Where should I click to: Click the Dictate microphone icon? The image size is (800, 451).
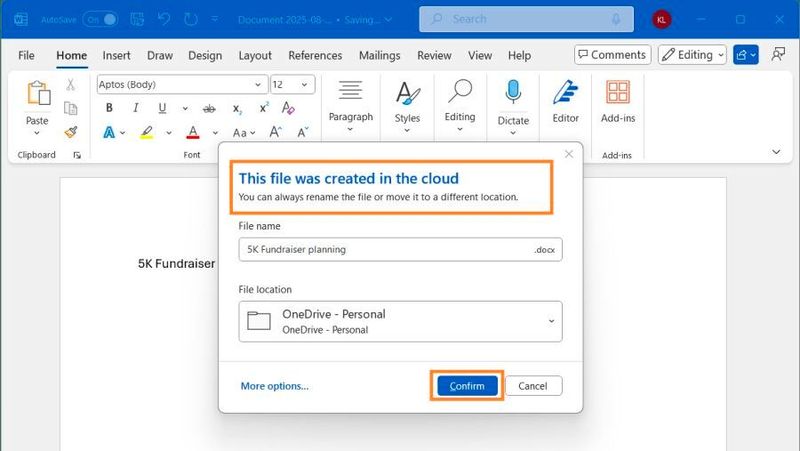point(513,93)
